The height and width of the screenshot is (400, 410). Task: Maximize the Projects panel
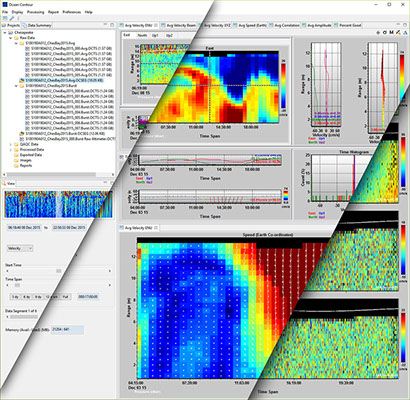(x=112, y=25)
